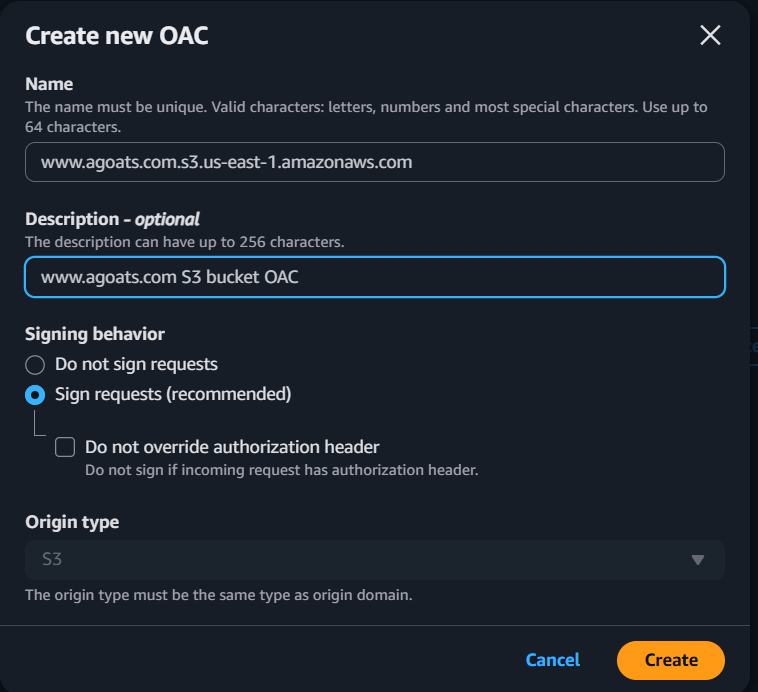Open the Origin type S3 dropdown
The image size is (758, 692).
click(374, 560)
